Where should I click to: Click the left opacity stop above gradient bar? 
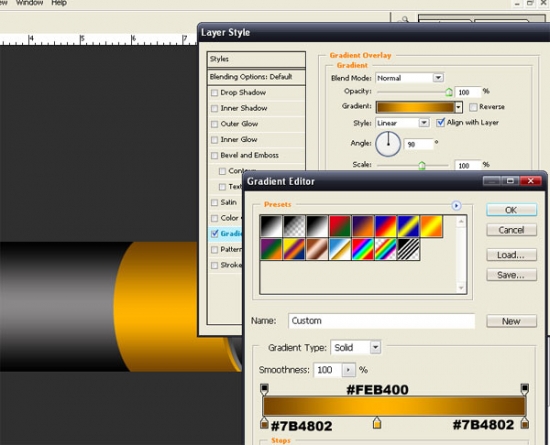264,389
